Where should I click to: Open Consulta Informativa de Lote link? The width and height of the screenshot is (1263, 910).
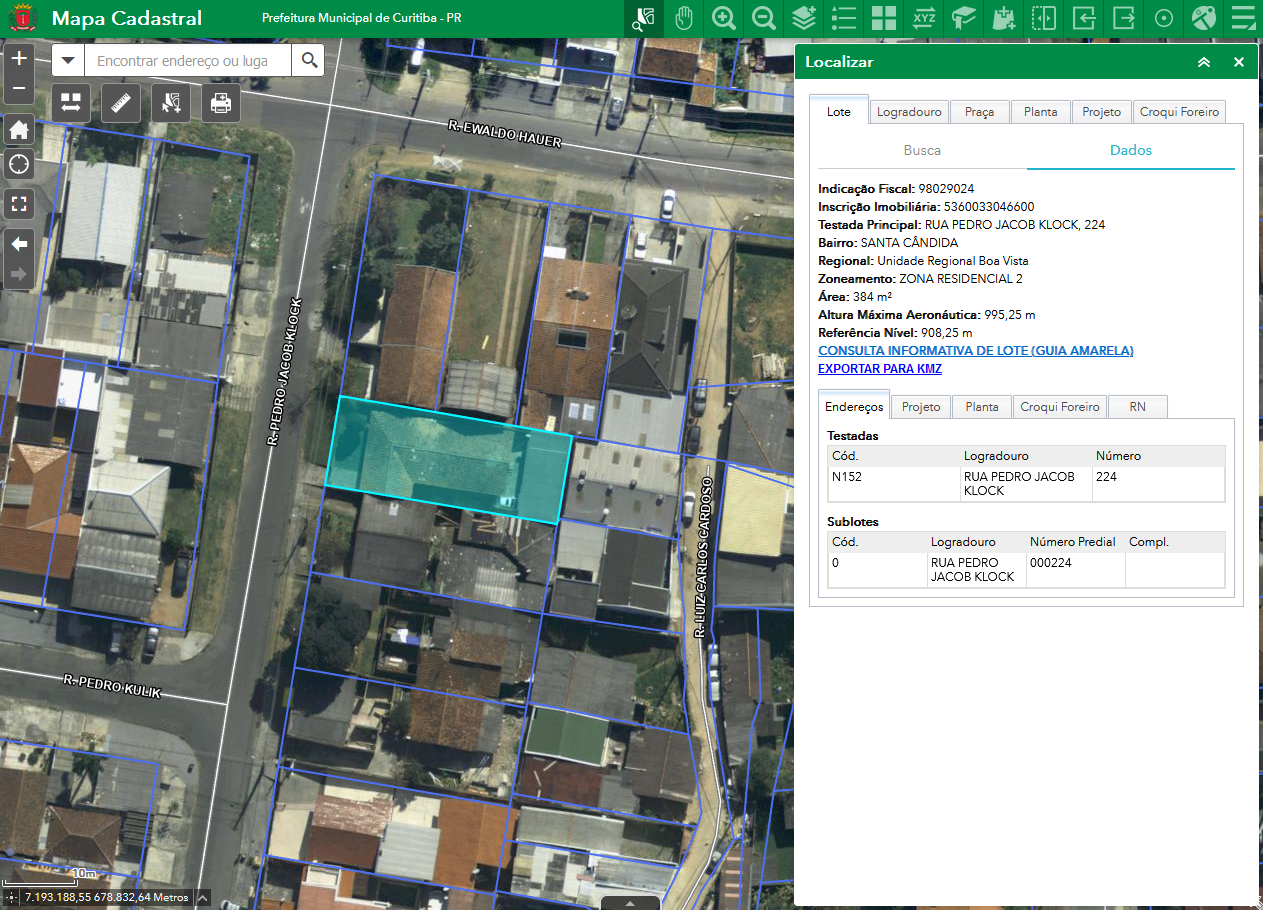point(975,351)
